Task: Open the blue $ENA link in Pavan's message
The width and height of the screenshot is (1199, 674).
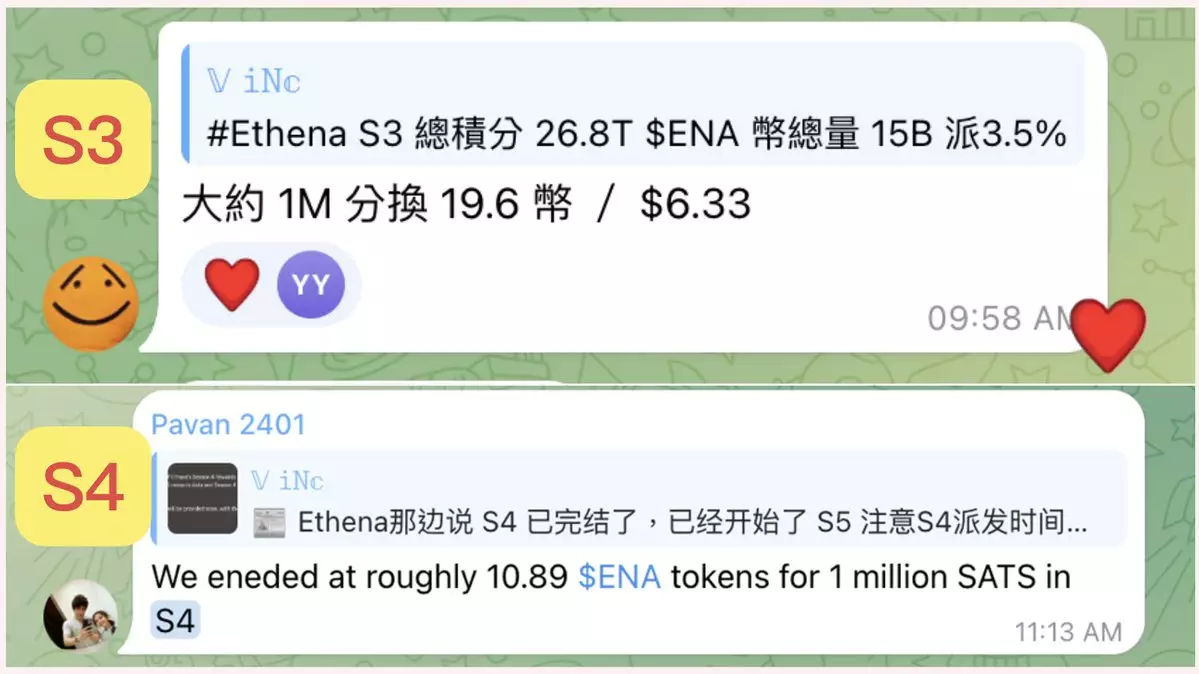Action: tap(619, 577)
